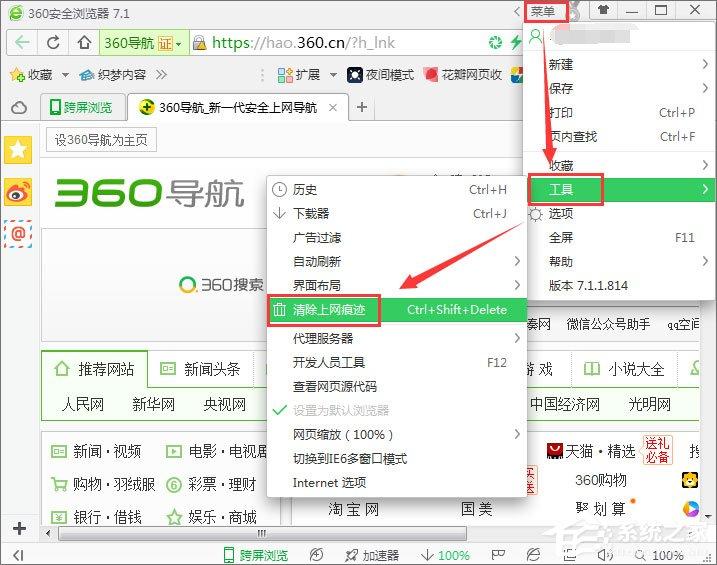Open the skin shirt icon in title bar
This screenshot has width=717, height=565.
point(604,10)
